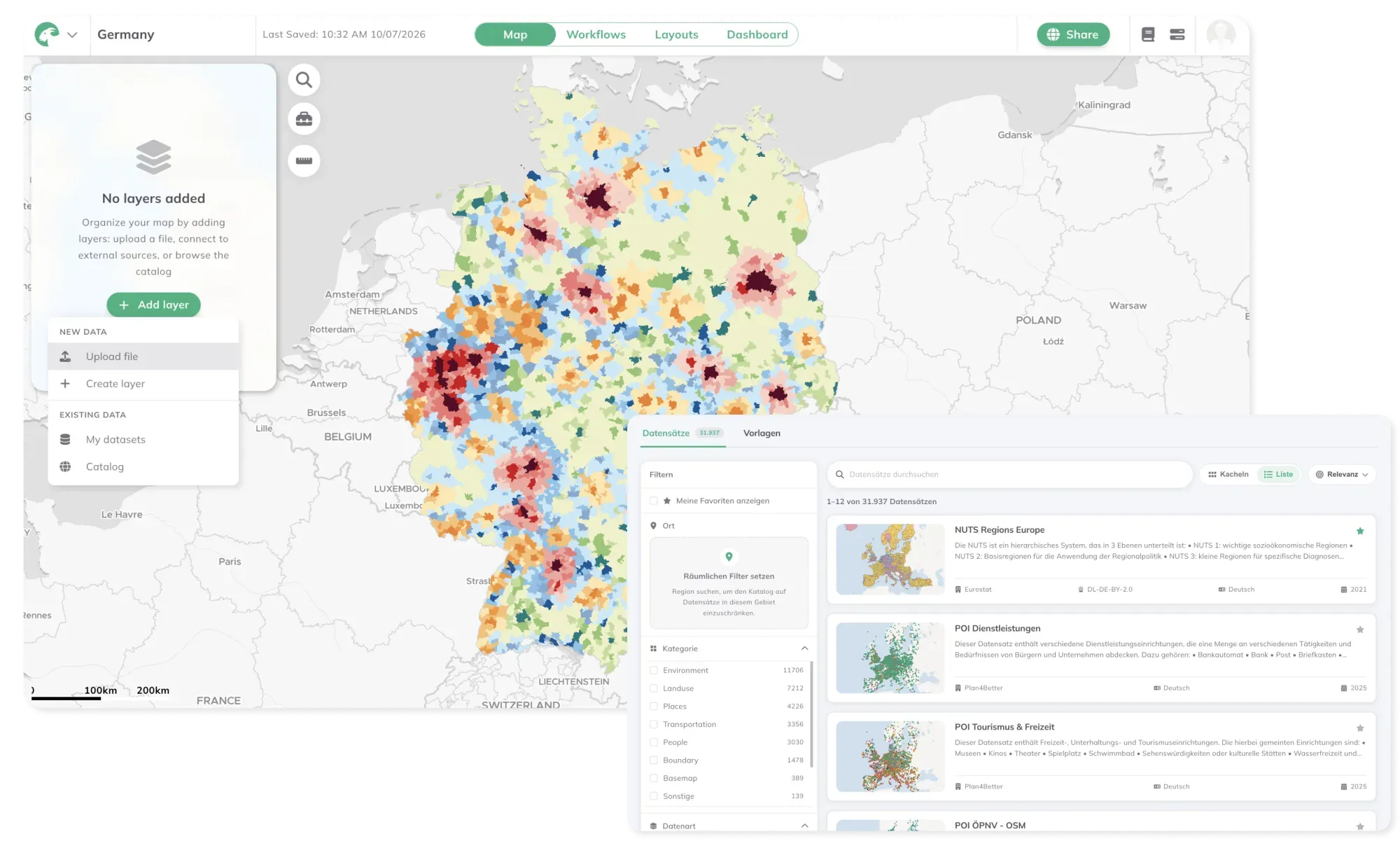Screen dimensions: 1400x841
Task: Select the ruler measure tool
Action: [x=304, y=160]
